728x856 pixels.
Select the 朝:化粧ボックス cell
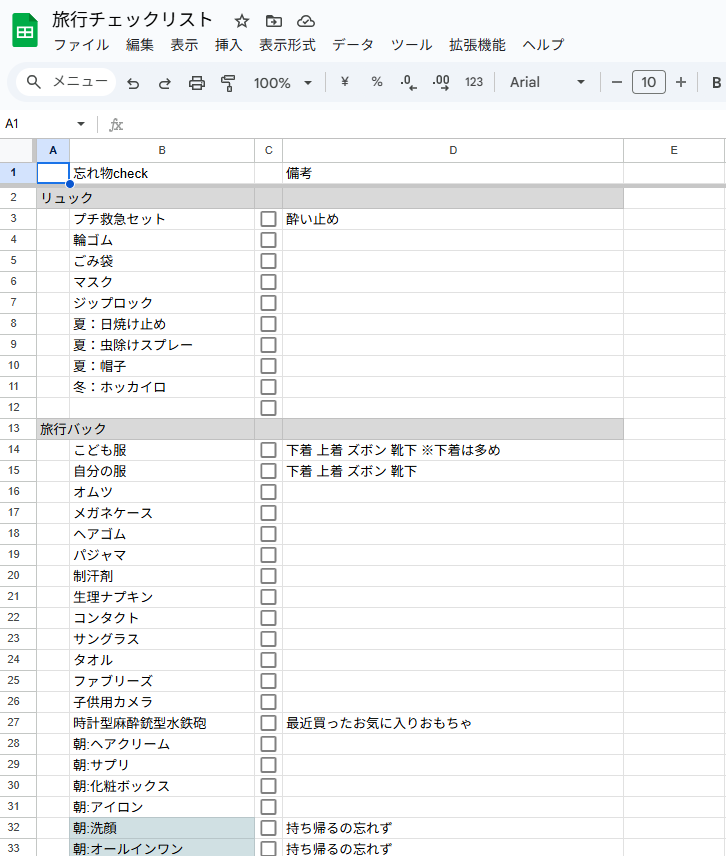click(162, 786)
